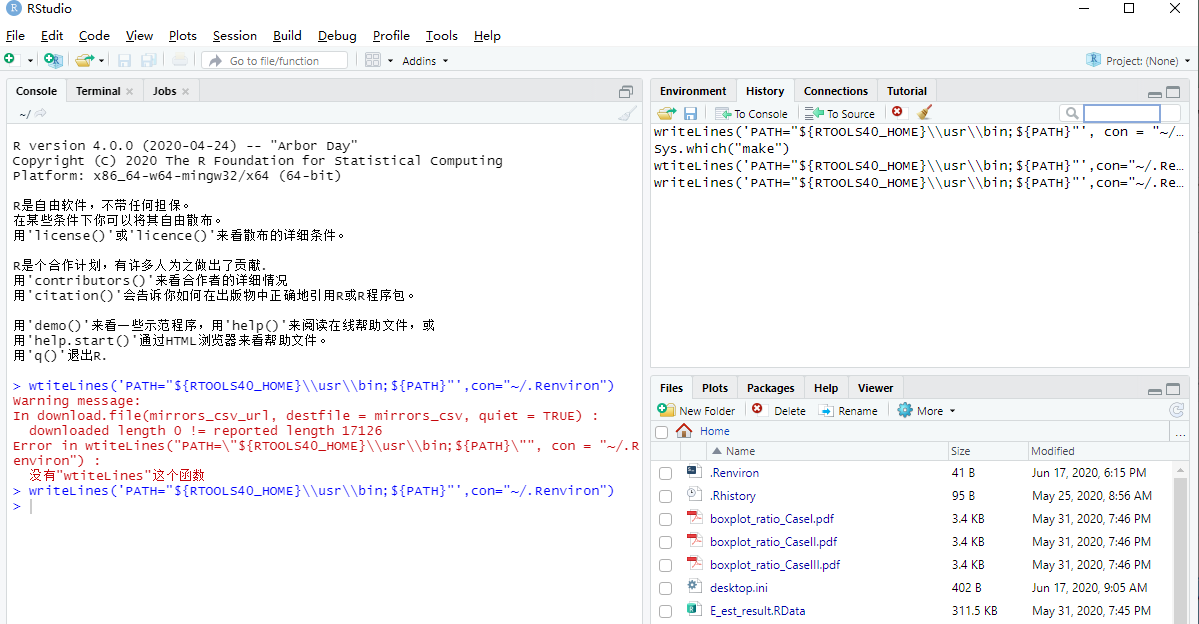Check the .Rhistory file checkbox
Image resolution: width=1199 pixels, height=624 pixels.
coord(665,496)
